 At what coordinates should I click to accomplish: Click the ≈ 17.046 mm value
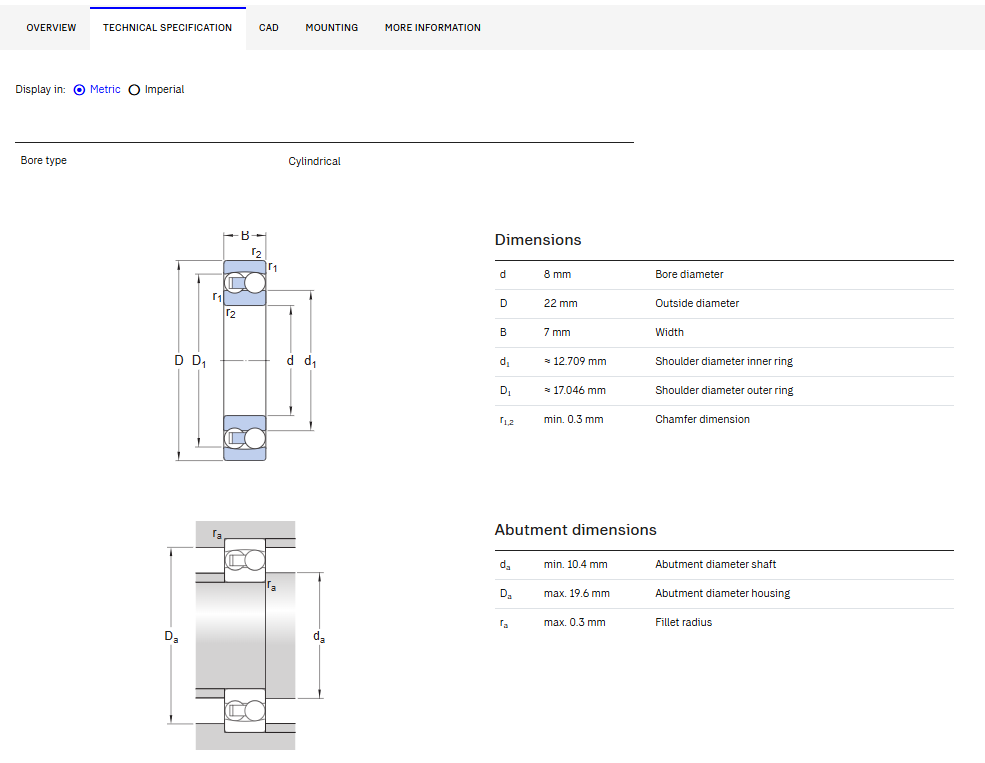pyautogui.click(x=575, y=390)
